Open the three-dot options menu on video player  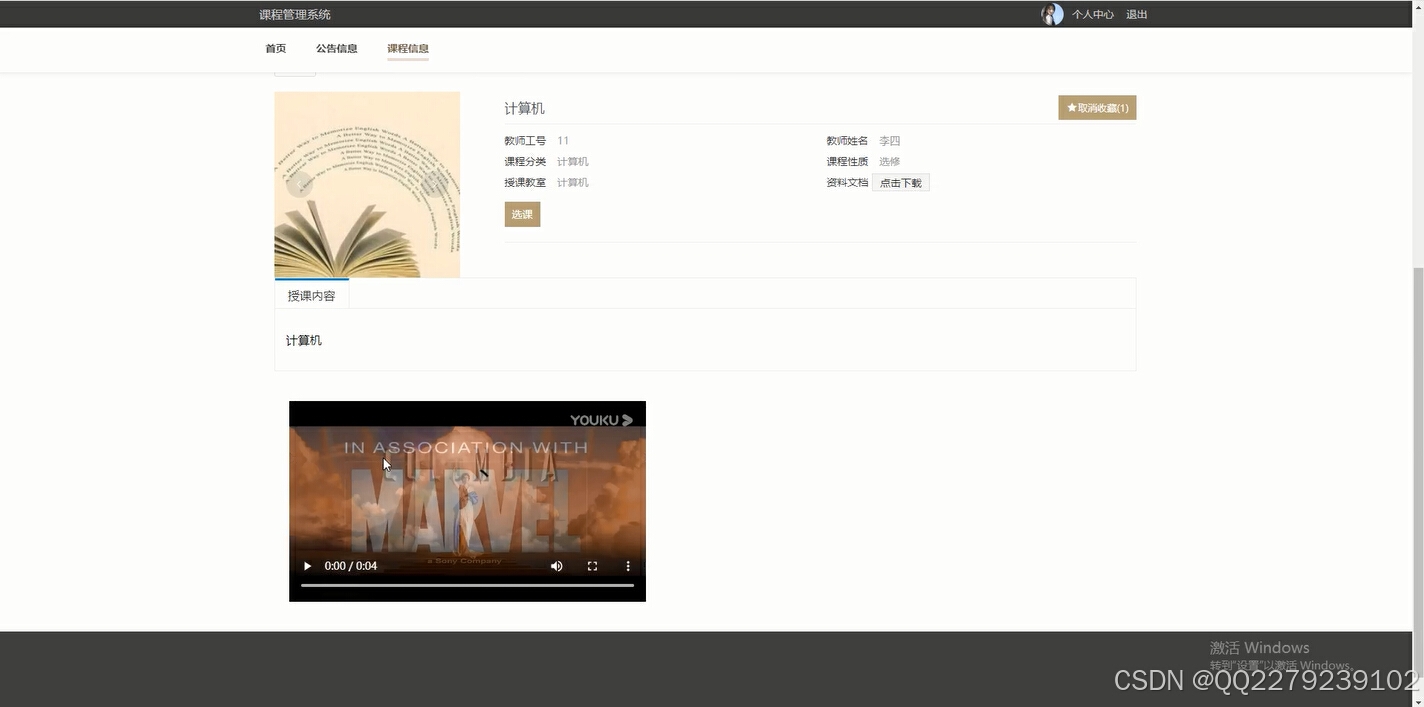click(628, 565)
